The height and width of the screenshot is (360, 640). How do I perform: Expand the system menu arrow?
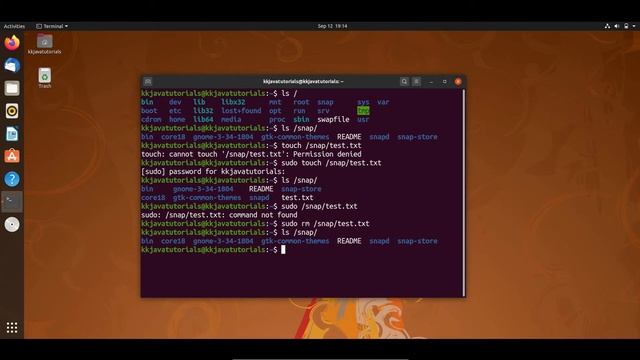click(x=634, y=26)
